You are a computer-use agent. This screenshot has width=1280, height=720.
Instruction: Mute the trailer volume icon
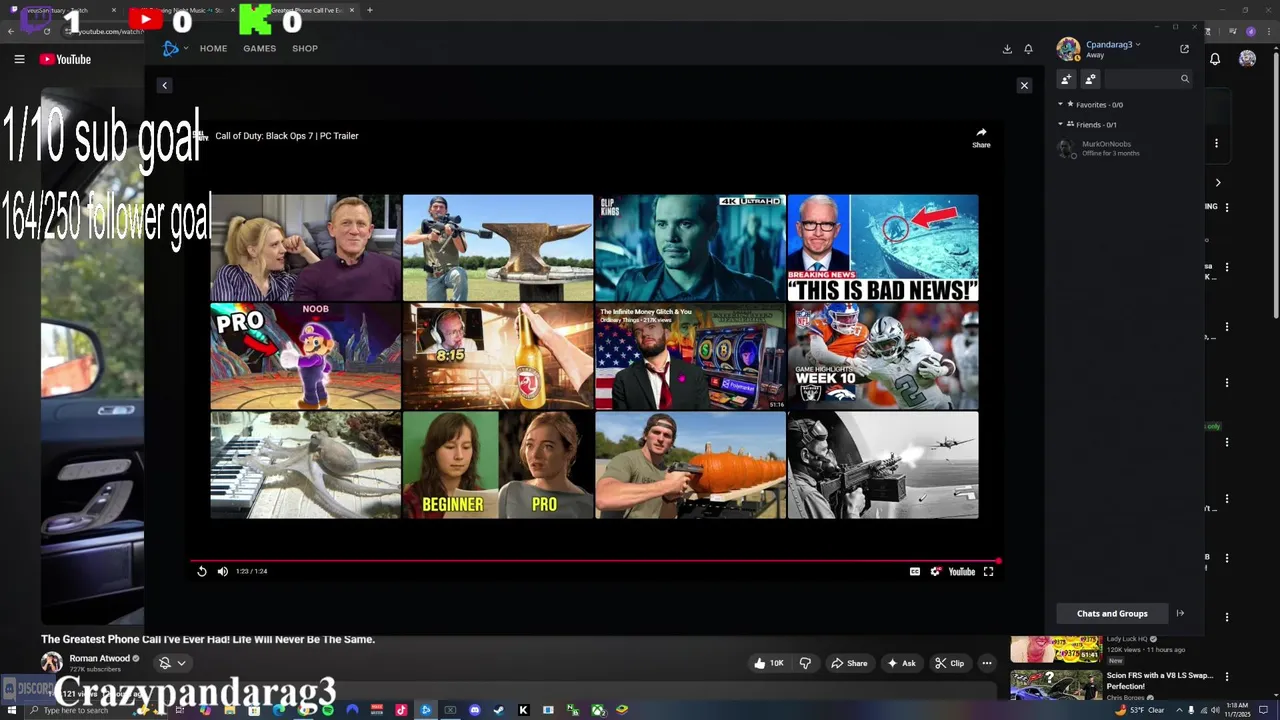222,571
